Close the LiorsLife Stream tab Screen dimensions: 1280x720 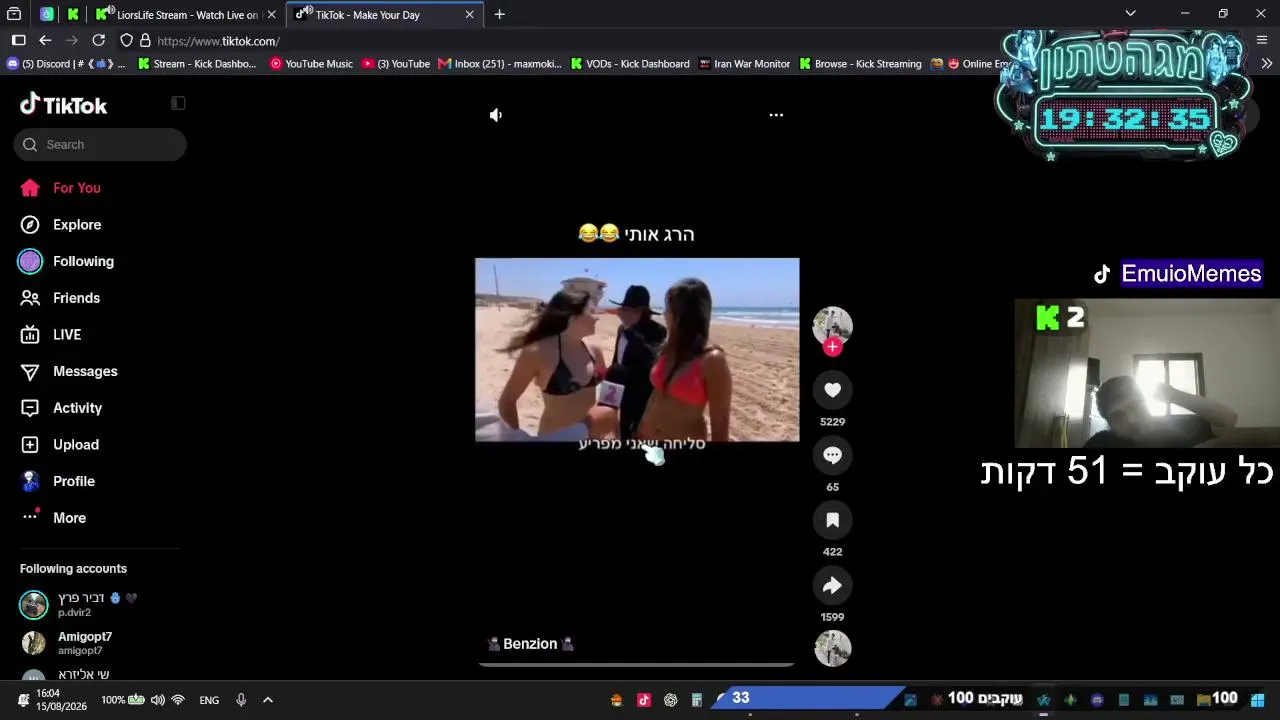tap(271, 15)
